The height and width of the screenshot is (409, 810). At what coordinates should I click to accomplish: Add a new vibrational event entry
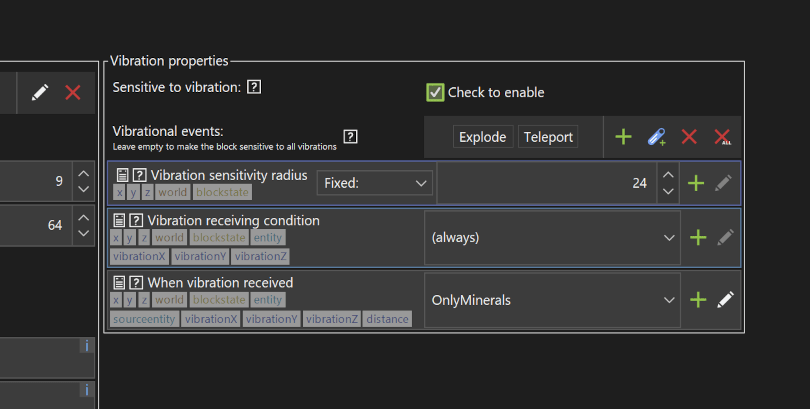click(624, 137)
